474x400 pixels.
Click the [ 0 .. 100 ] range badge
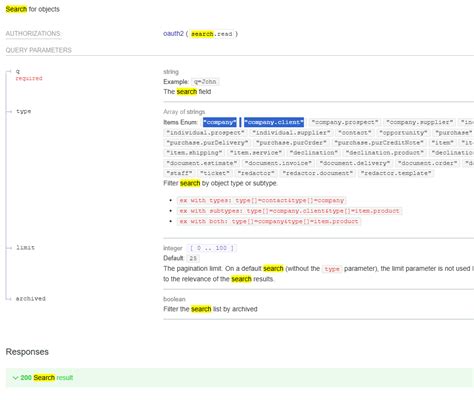tap(212, 248)
